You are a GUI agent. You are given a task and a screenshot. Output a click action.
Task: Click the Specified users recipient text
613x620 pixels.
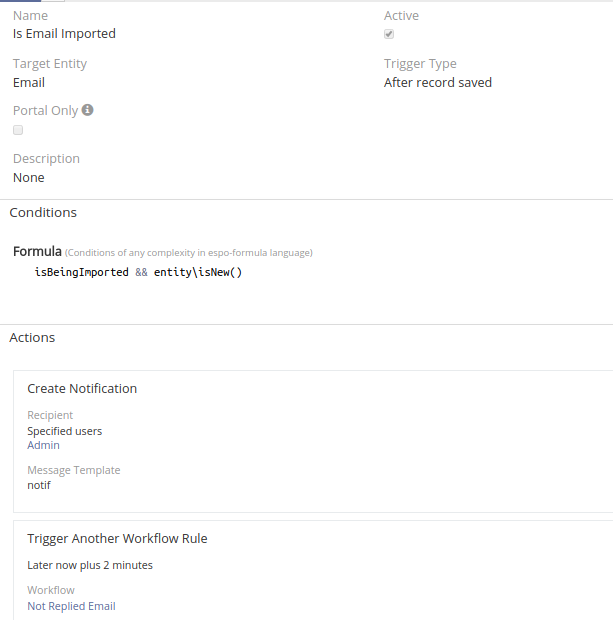(x=64, y=431)
